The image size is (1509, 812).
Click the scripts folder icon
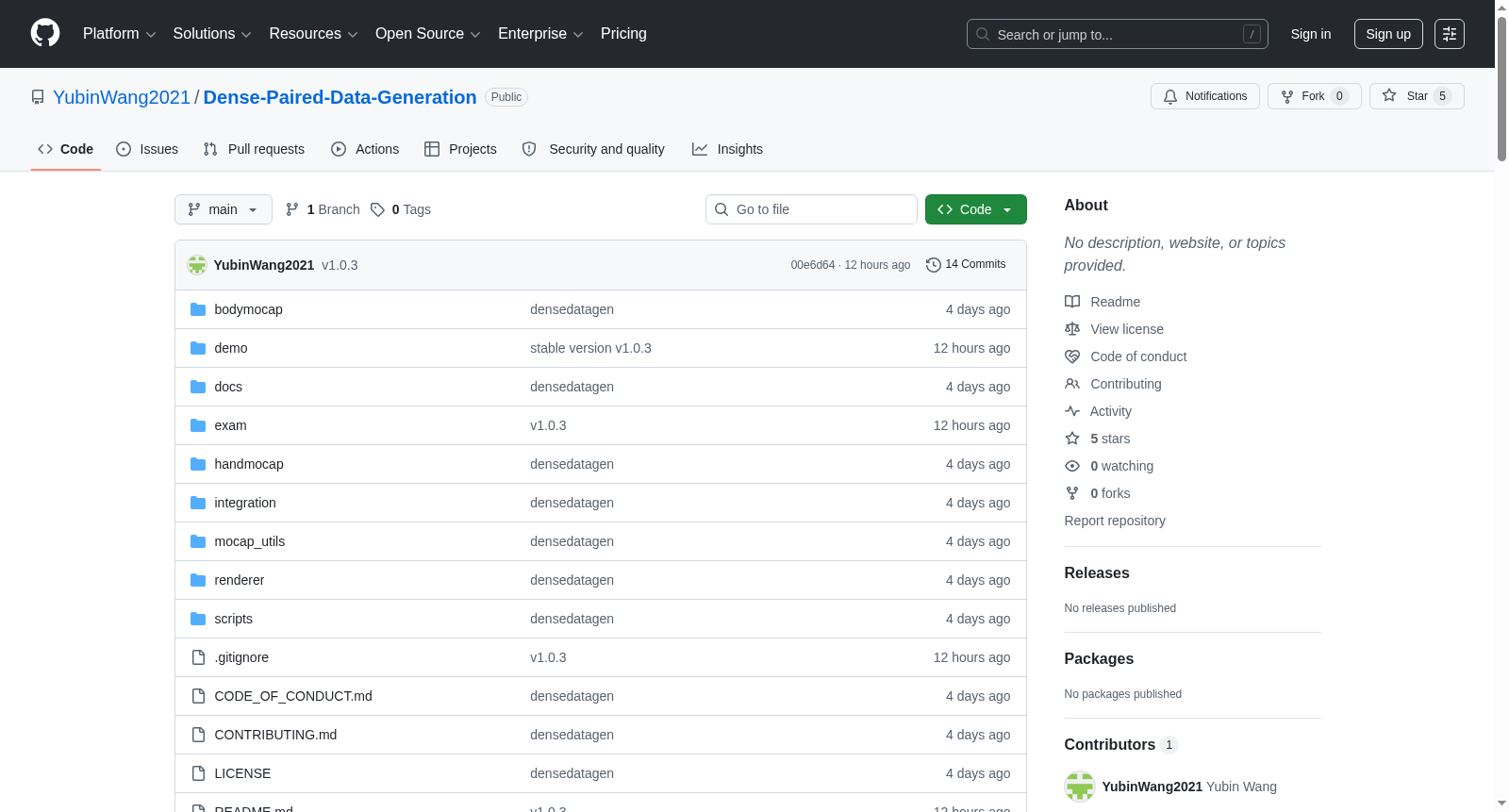198,619
